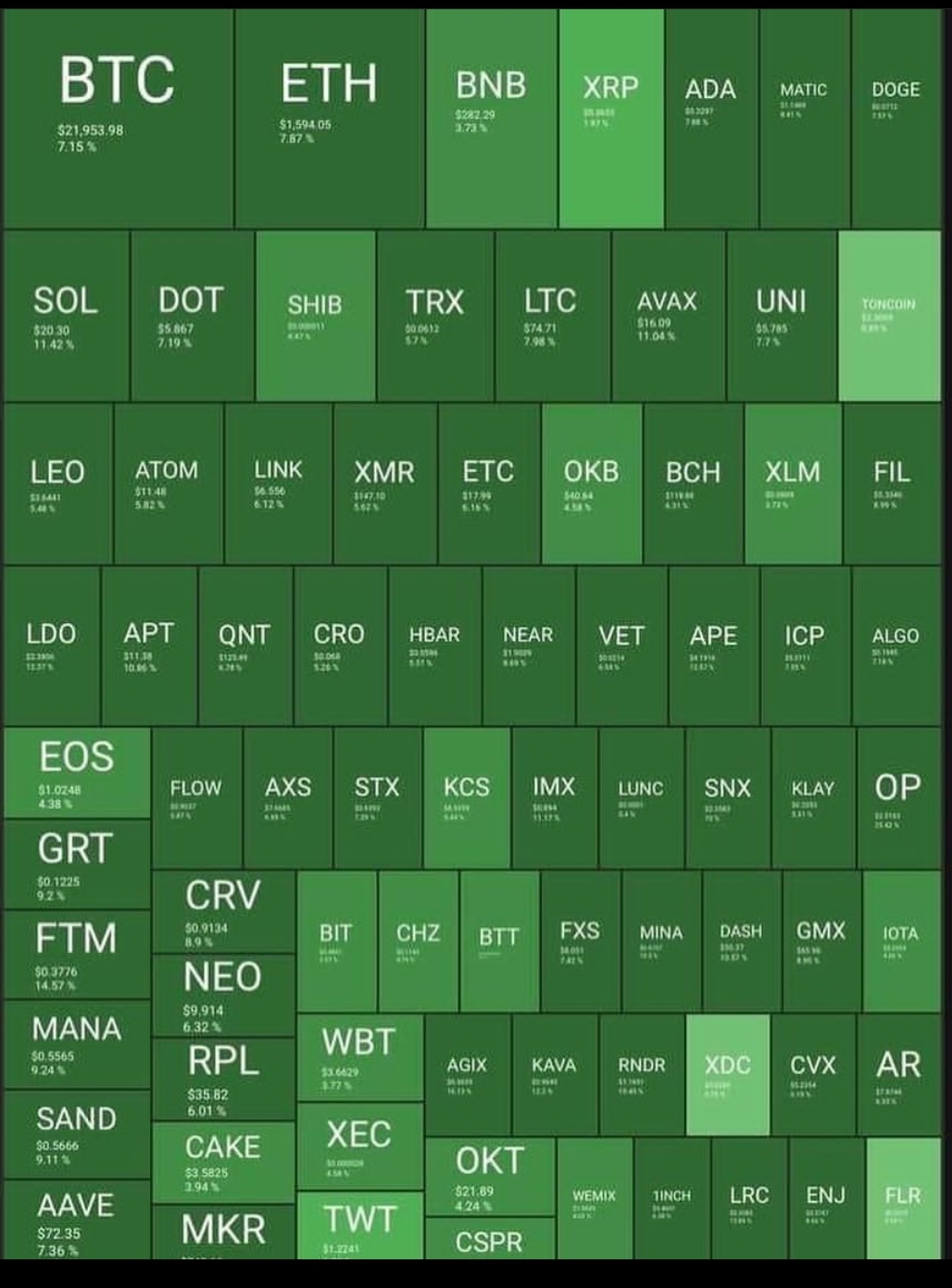Viewport: 952px width, 1288px height.
Task: Open the CRV tile
Action: (223, 911)
